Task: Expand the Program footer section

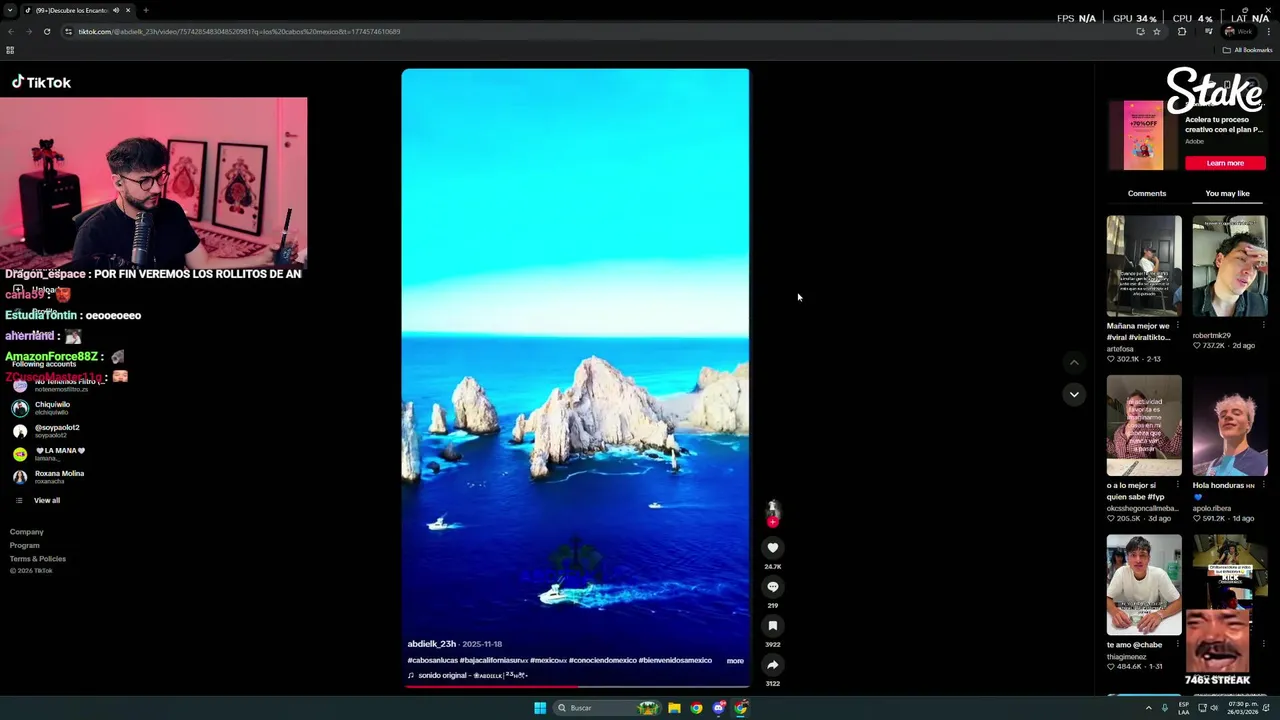Action: point(25,545)
